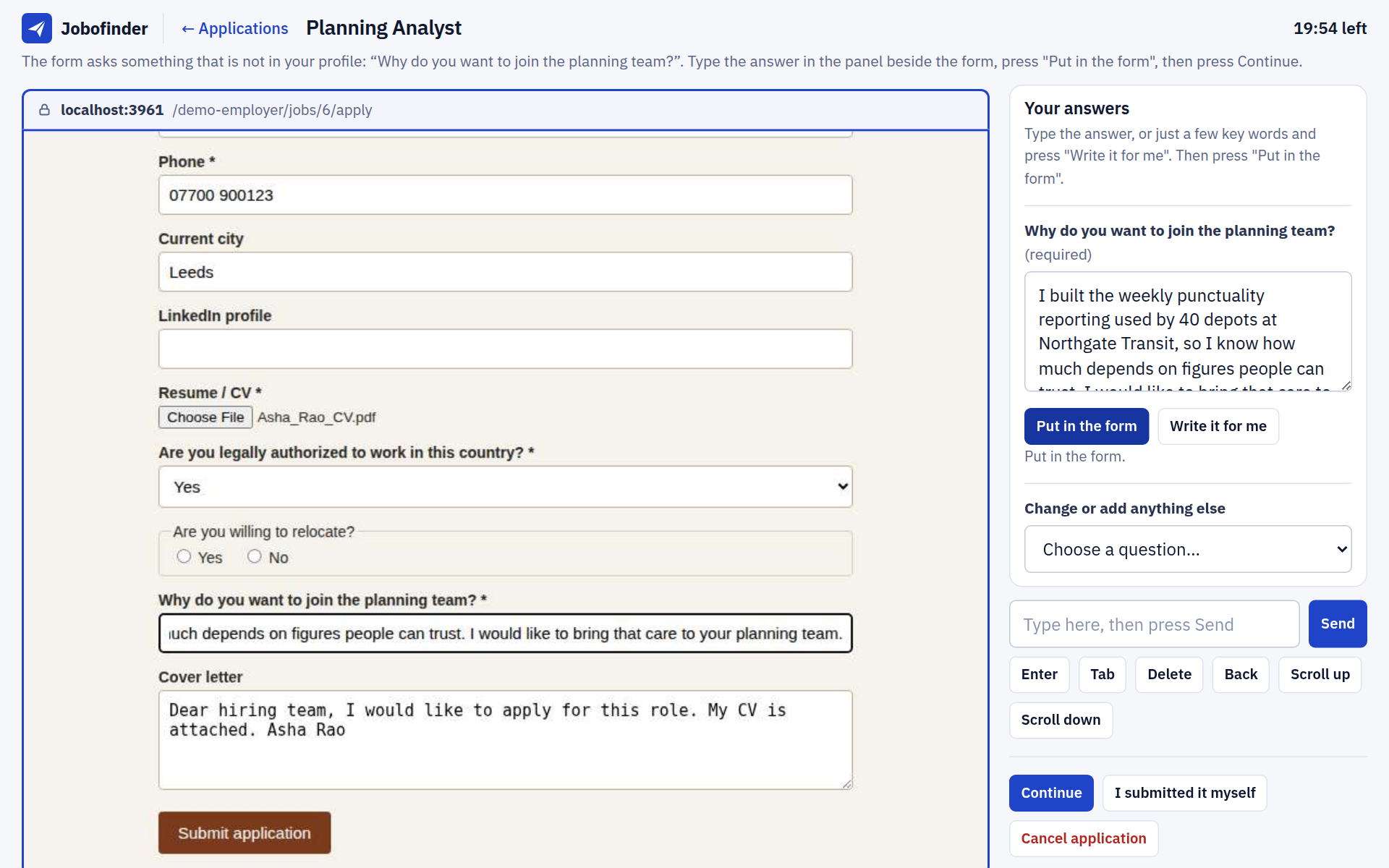Go back via the Applications link

(x=234, y=28)
